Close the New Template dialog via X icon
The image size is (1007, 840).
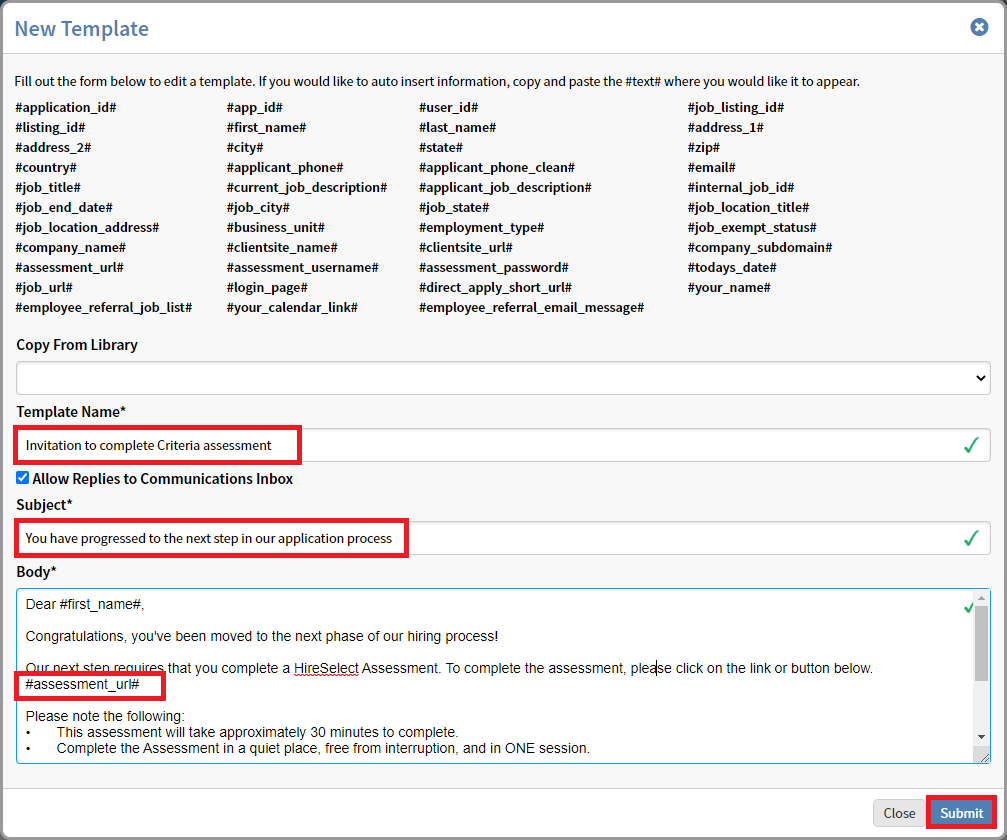tap(979, 27)
